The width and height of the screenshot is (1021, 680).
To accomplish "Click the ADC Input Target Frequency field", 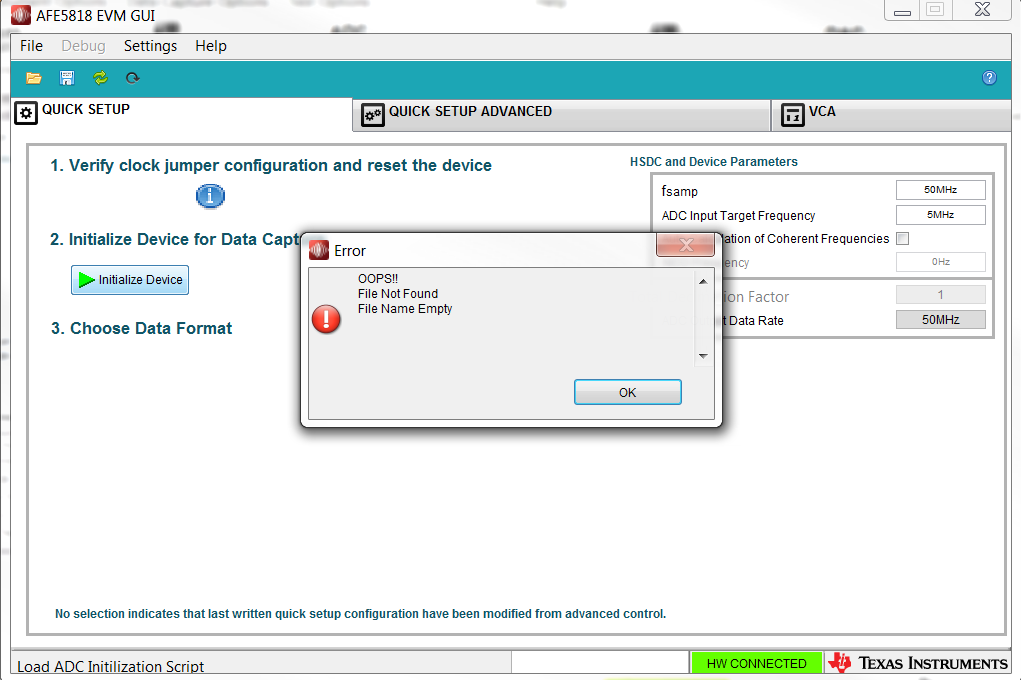I will 940,214.
